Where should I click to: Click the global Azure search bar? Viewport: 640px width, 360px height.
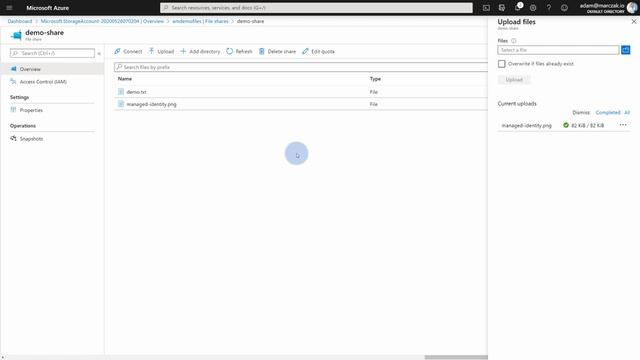(316, 8)
